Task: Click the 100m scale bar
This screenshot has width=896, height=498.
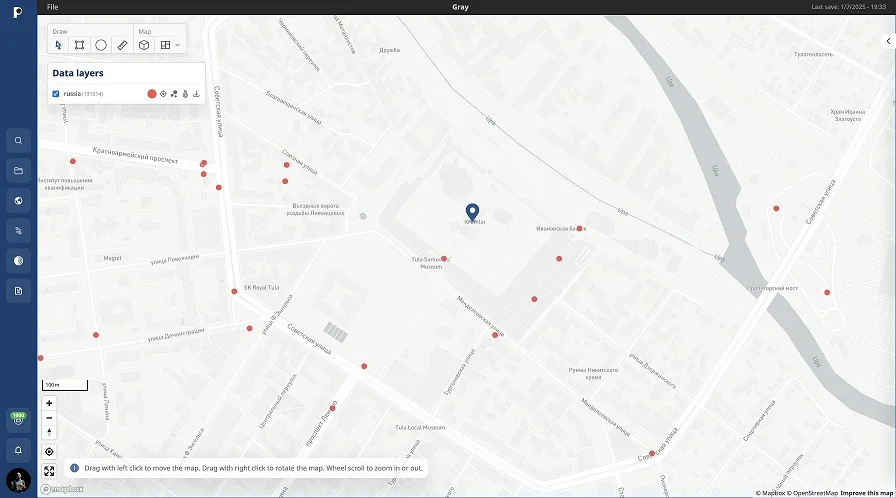Action: (x=65, y=385)
